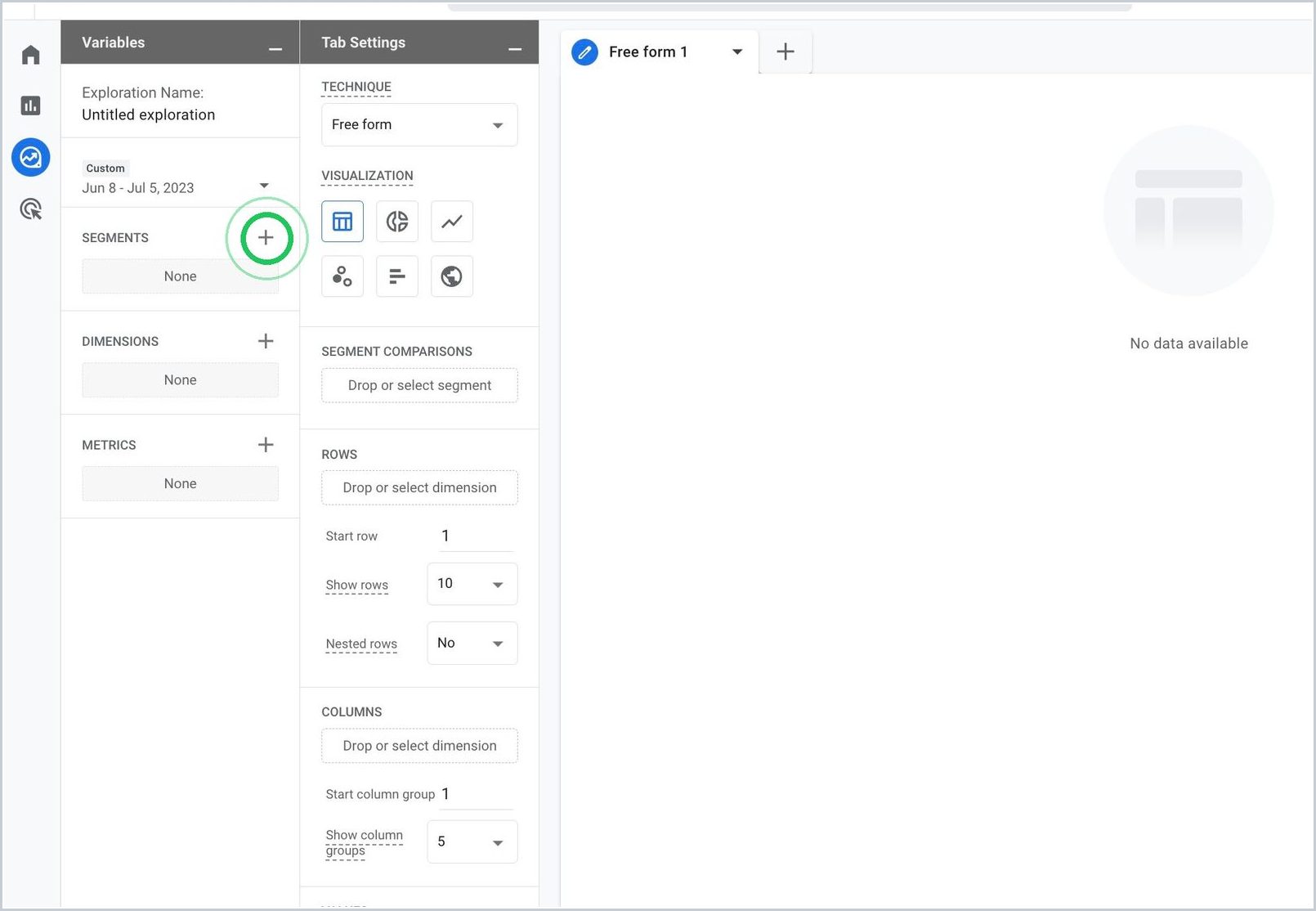Click Drop or select dimension under Columns
The image size is (1316, 911).
(x=419, y=746)
